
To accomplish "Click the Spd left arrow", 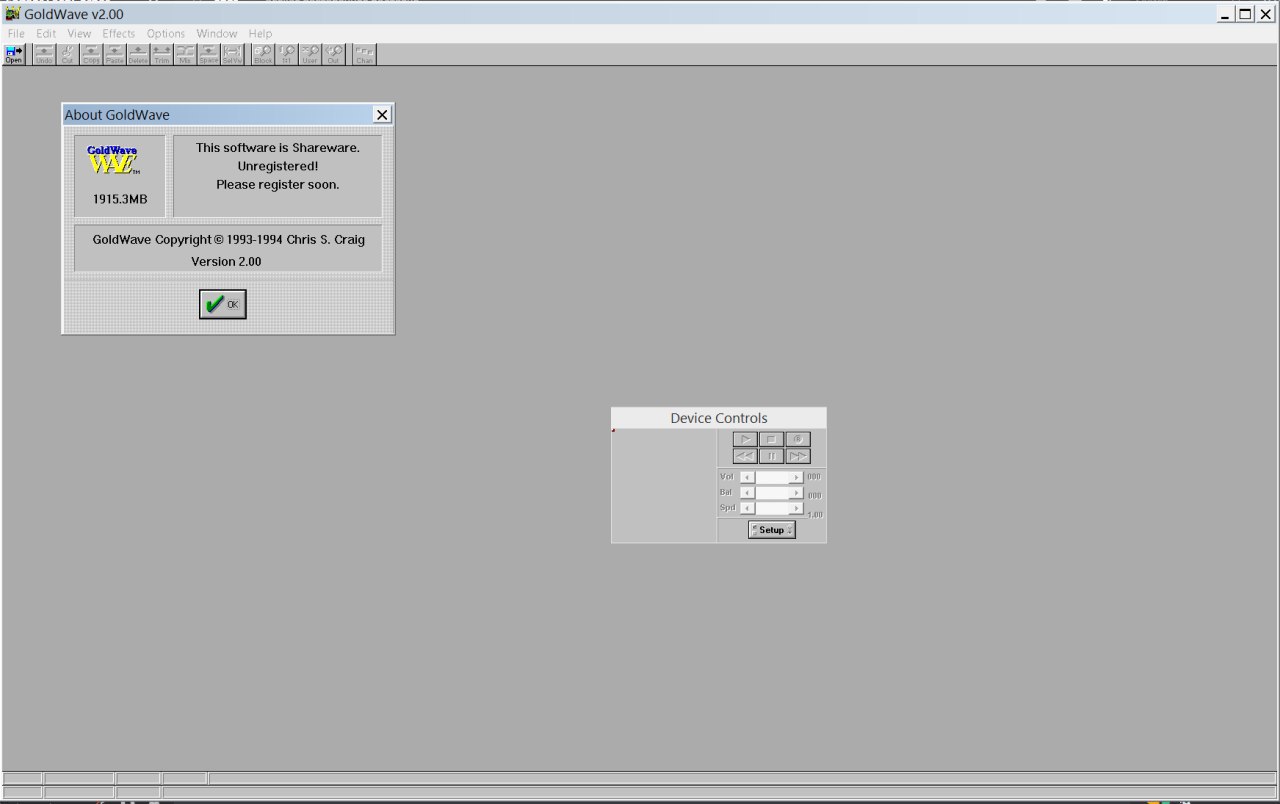I will (x=747, y=508).
